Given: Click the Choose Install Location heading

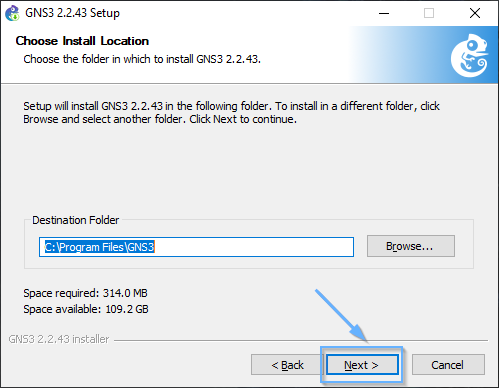Looking at the screenshot, I should (82, 41).
